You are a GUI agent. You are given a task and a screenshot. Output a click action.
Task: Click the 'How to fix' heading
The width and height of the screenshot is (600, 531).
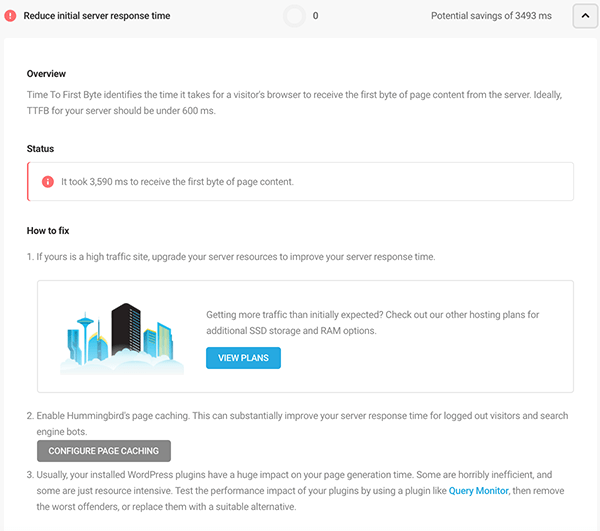click(x=48, y=231)
